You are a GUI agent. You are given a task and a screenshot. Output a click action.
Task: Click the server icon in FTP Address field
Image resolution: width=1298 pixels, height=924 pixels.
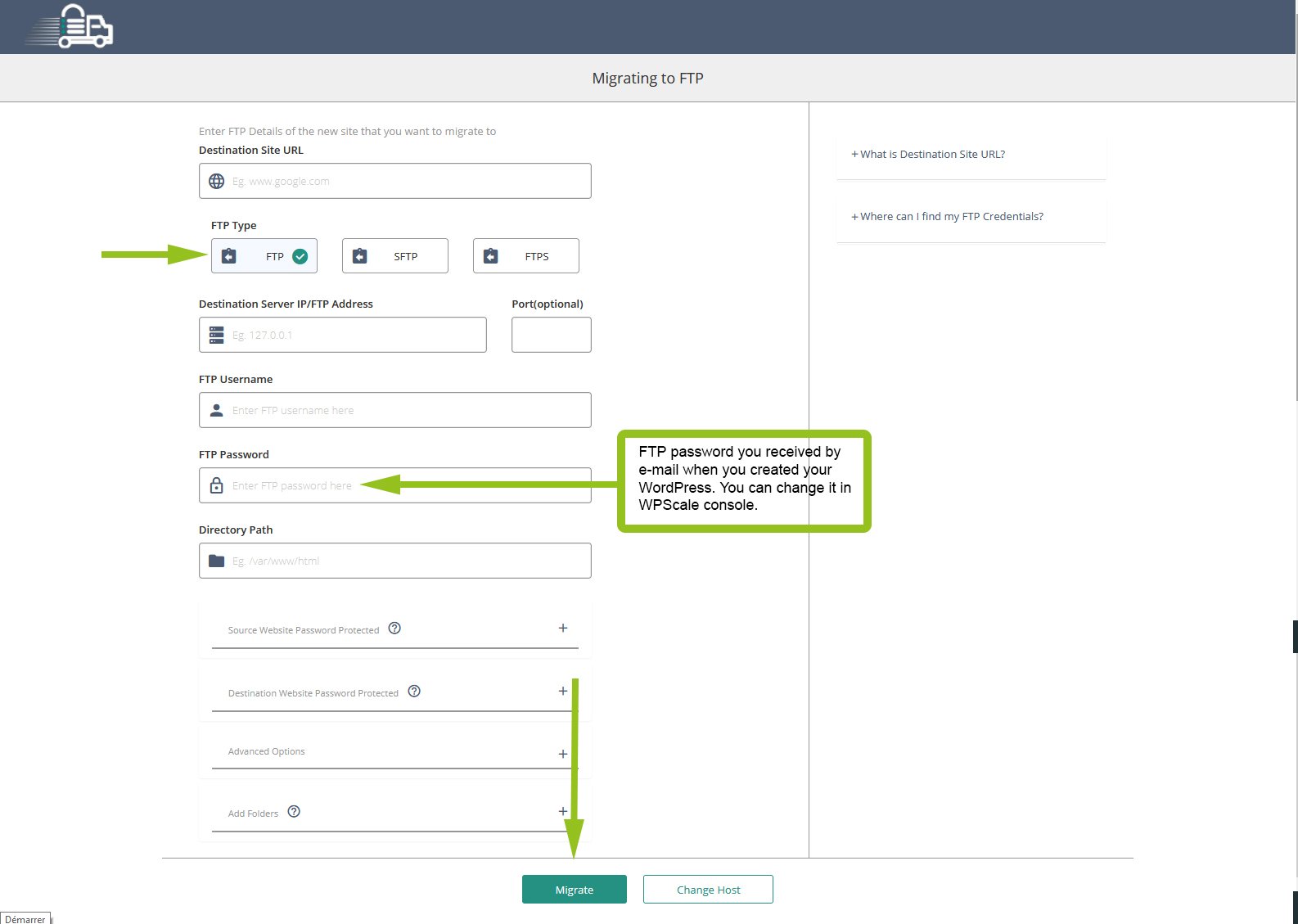tap(216, 335)
